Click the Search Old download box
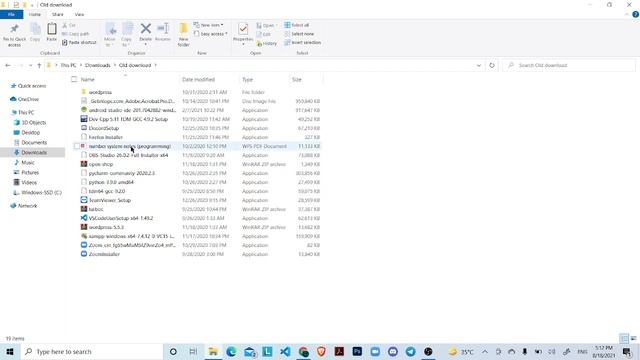640x360 pixels. [570, 65]
